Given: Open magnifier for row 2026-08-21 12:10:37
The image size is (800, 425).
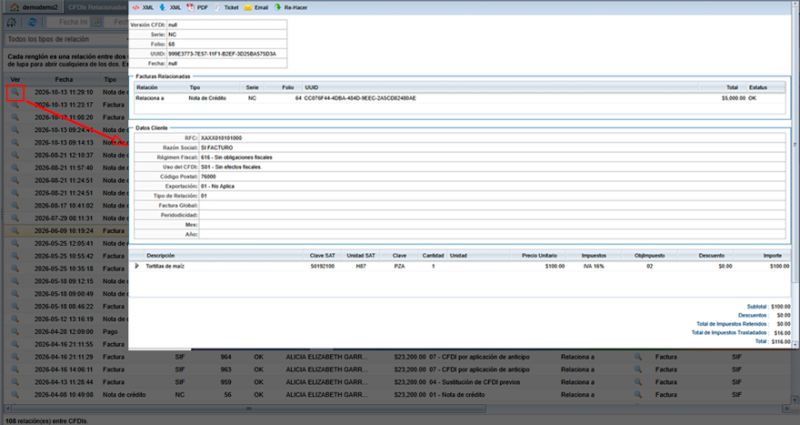Looking at the screenshot, I should pyautogui.click(x=15, y=155).
